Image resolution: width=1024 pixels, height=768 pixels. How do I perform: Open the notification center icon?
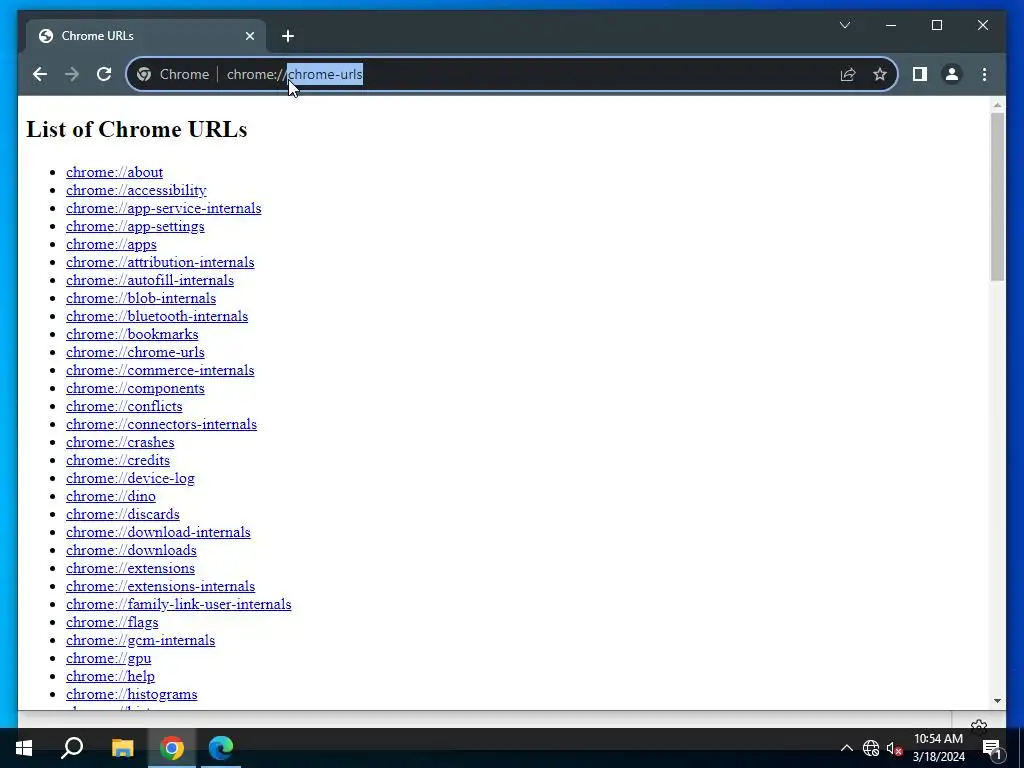(993, 748)
